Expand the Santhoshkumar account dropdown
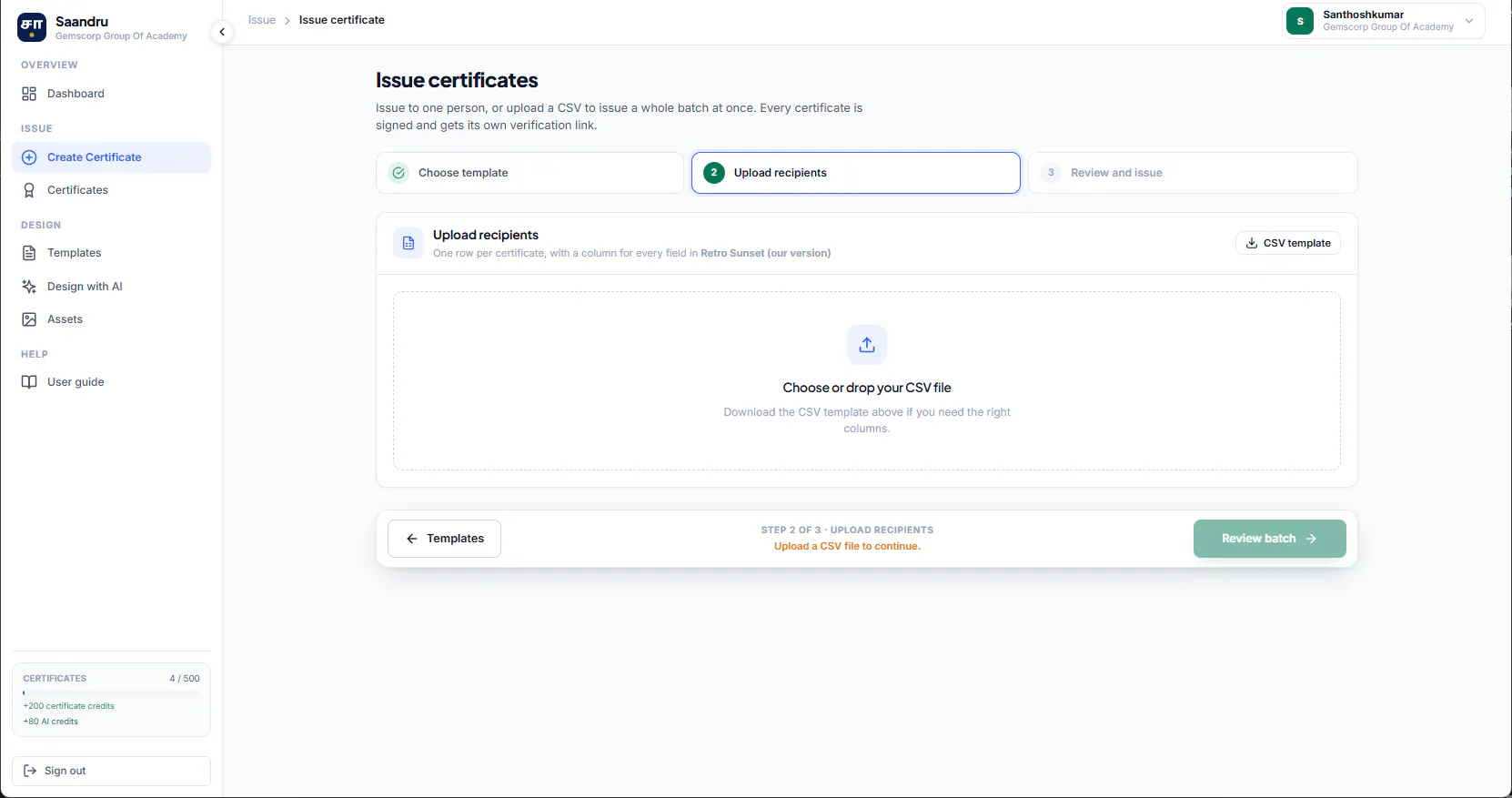The width and height of the screenshot is (1512, 798). (x=1468, y=21)
